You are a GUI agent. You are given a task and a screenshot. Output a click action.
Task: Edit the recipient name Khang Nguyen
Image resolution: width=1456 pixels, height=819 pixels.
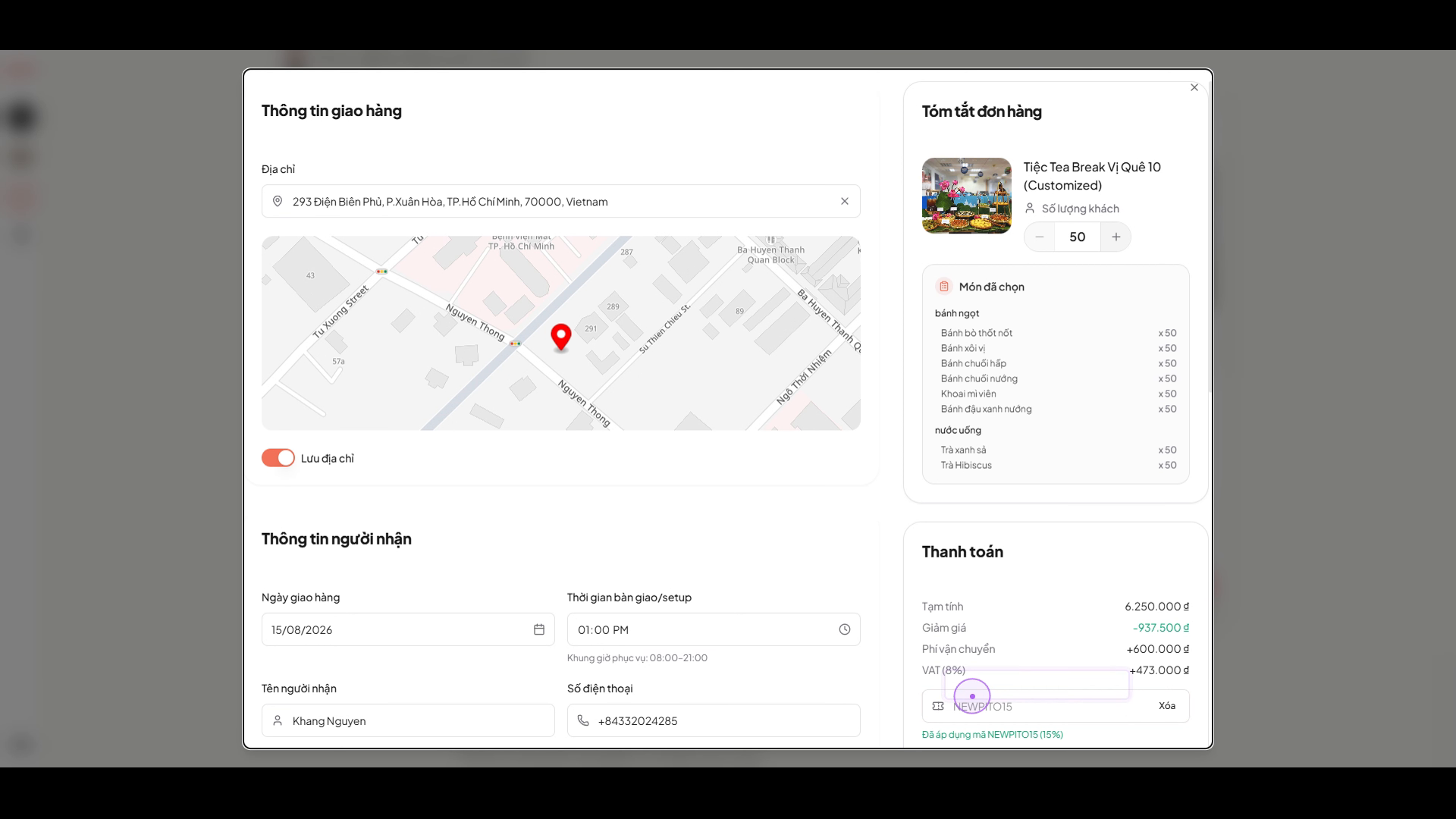[408, 720]
